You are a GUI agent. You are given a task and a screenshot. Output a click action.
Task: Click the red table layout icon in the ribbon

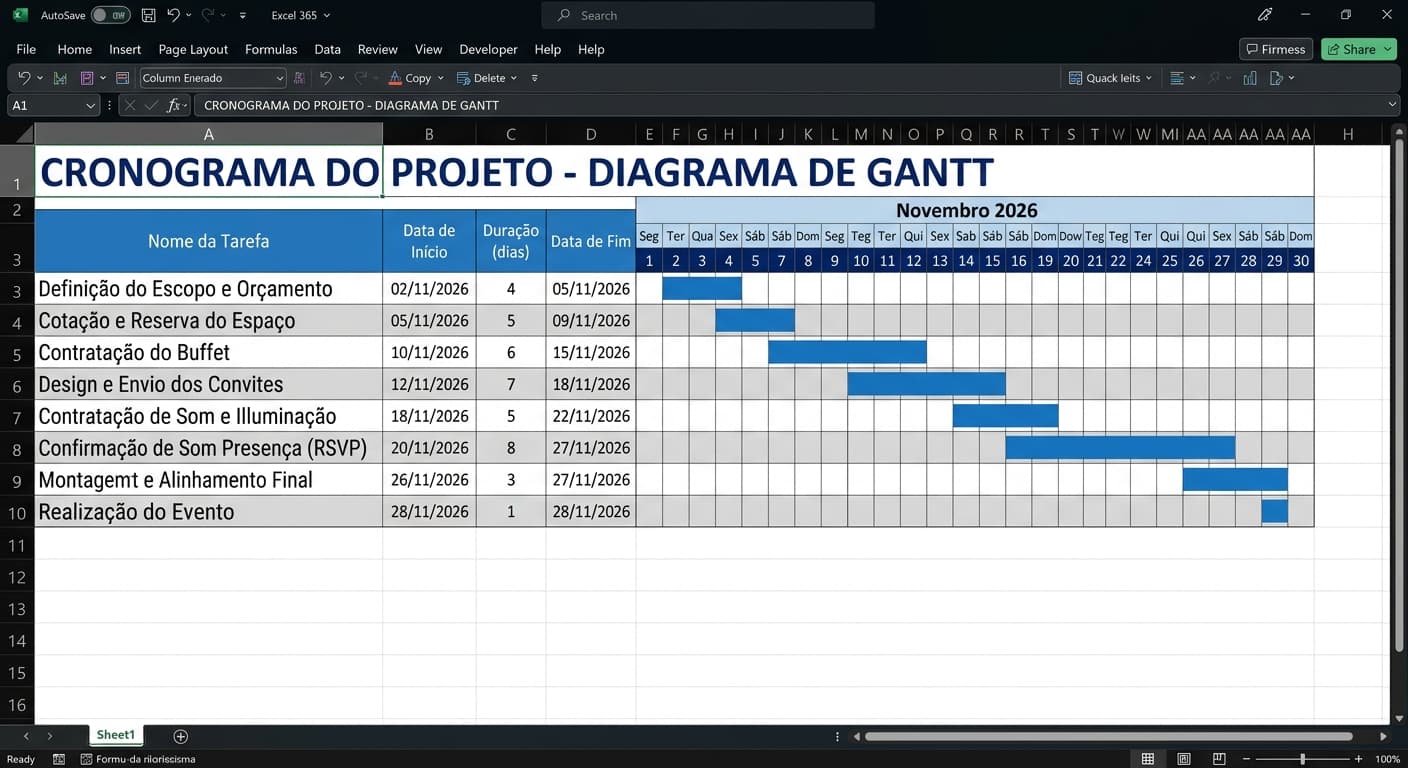122,78
